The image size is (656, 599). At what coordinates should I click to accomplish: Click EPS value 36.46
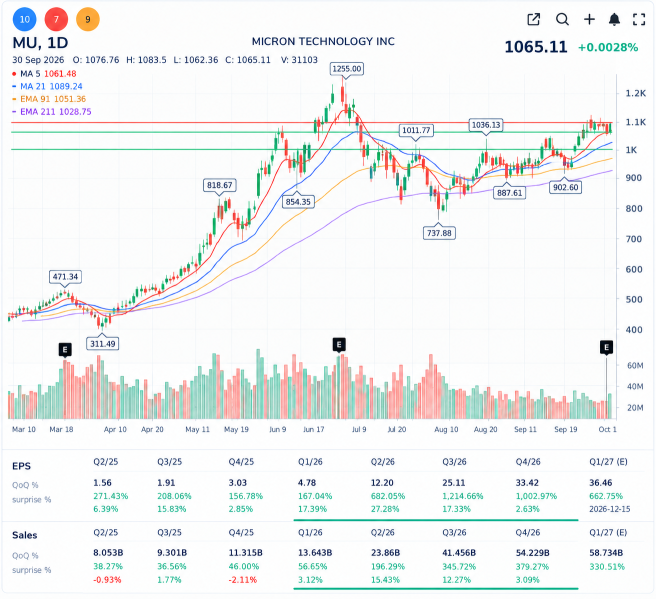pyautogui.click(x=601, y=483)
